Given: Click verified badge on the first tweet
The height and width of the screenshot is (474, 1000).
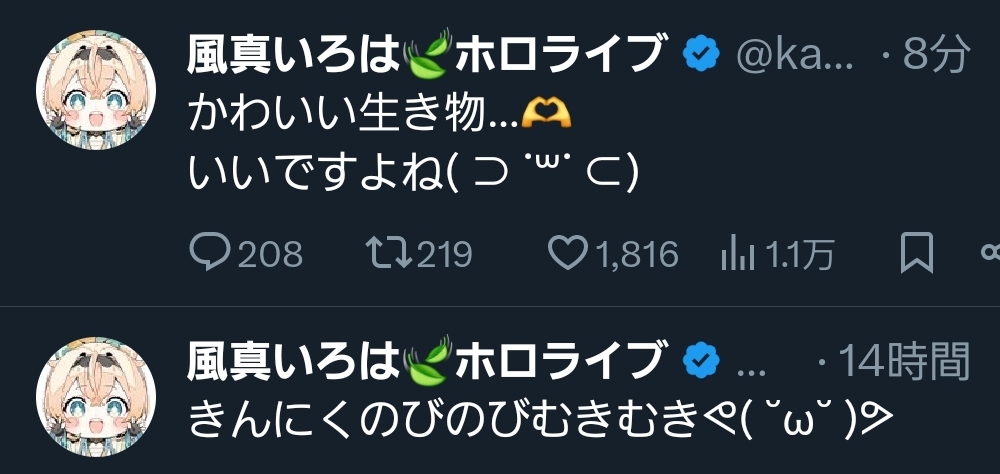Looking at the screenshot, I should [x=702, y=54].
